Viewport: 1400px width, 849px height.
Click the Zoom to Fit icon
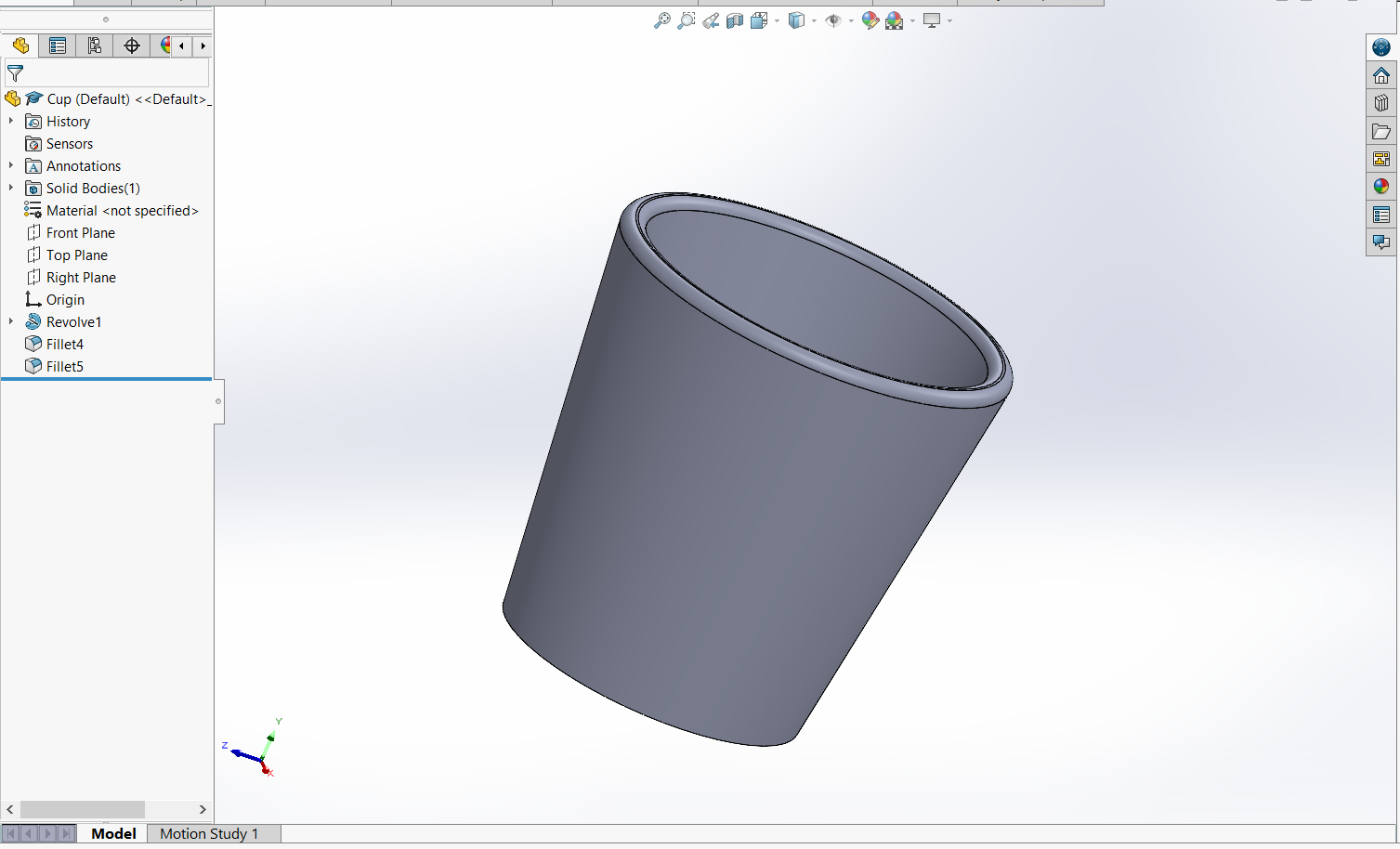pyautogui.click(x=661, y=20)
